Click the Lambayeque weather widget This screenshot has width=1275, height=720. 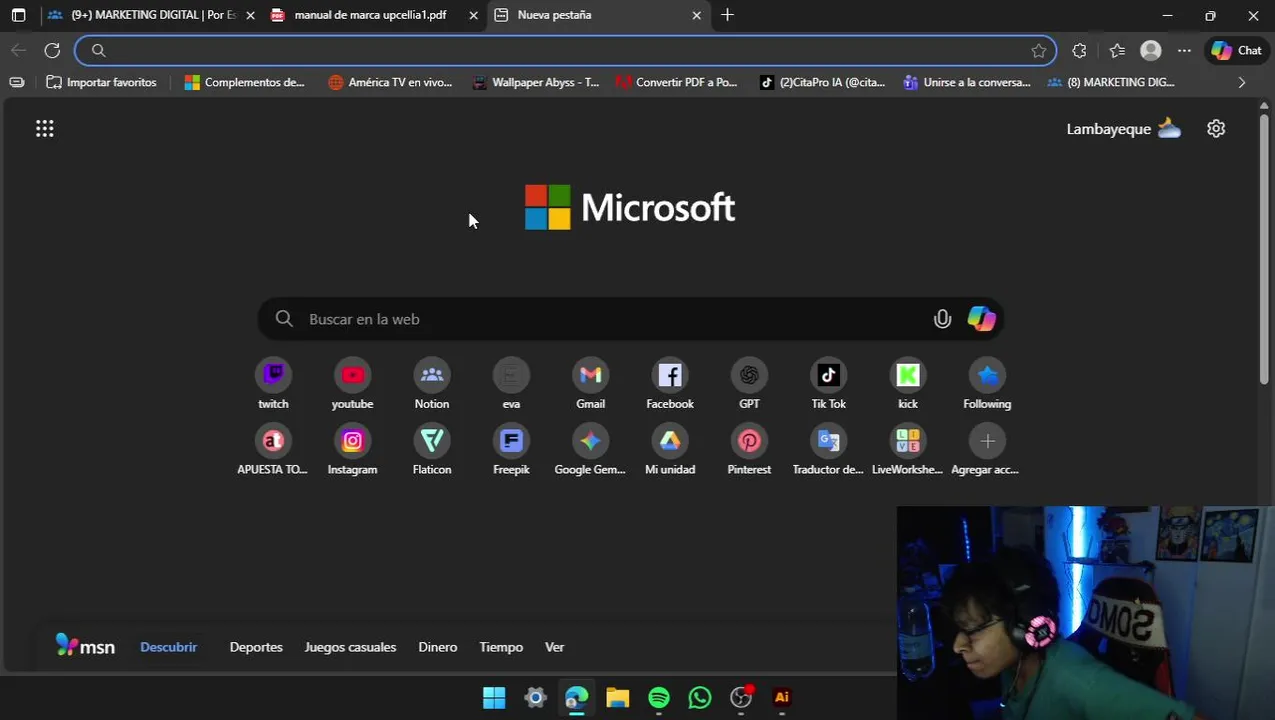click(x=1123, y=128)
